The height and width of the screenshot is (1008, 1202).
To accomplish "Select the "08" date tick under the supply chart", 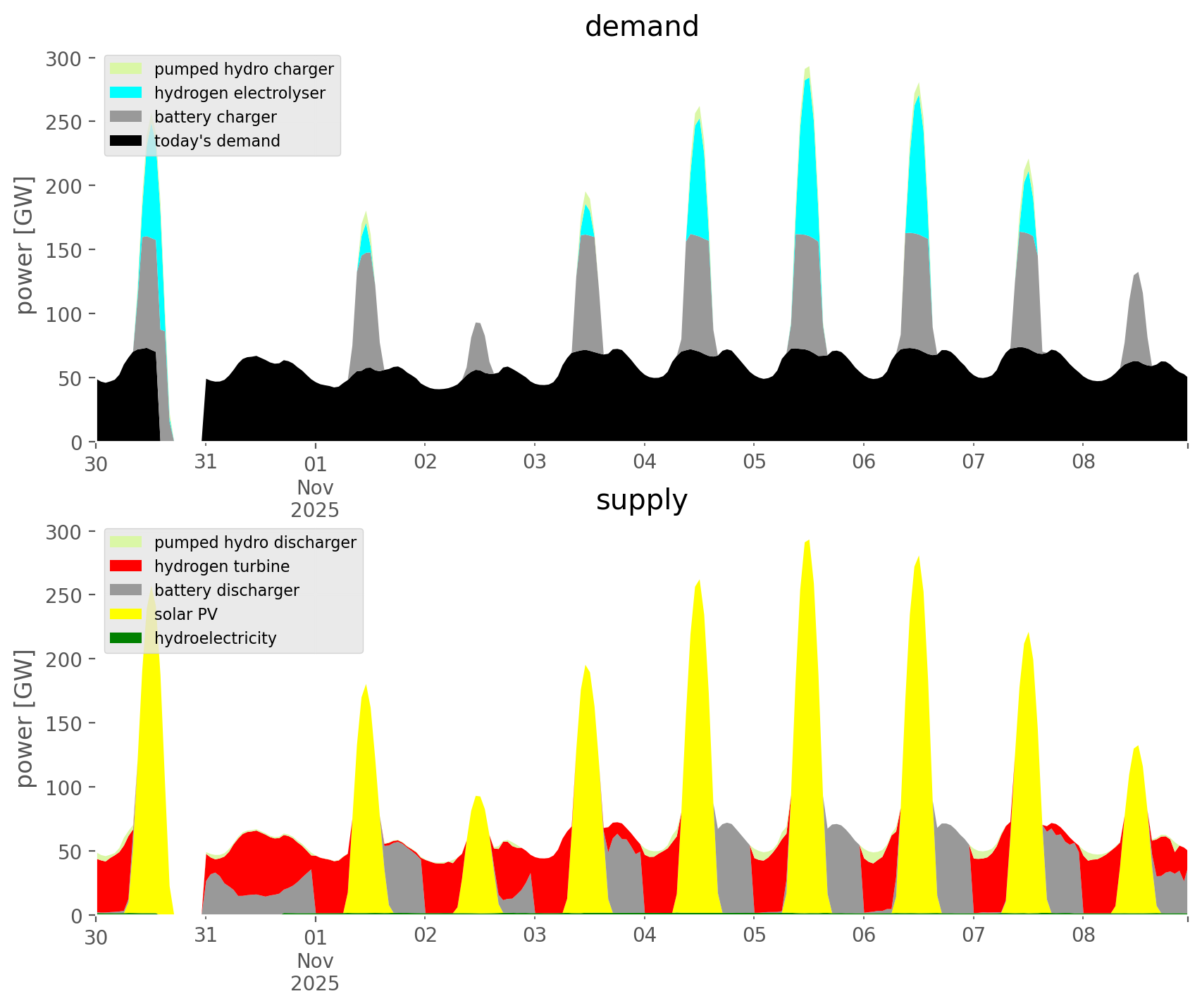I will click(x=1083, y=936).
